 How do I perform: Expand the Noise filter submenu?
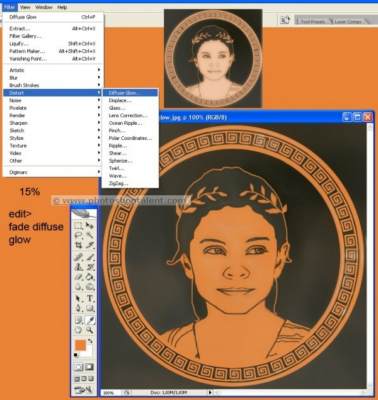coord(53,100)
